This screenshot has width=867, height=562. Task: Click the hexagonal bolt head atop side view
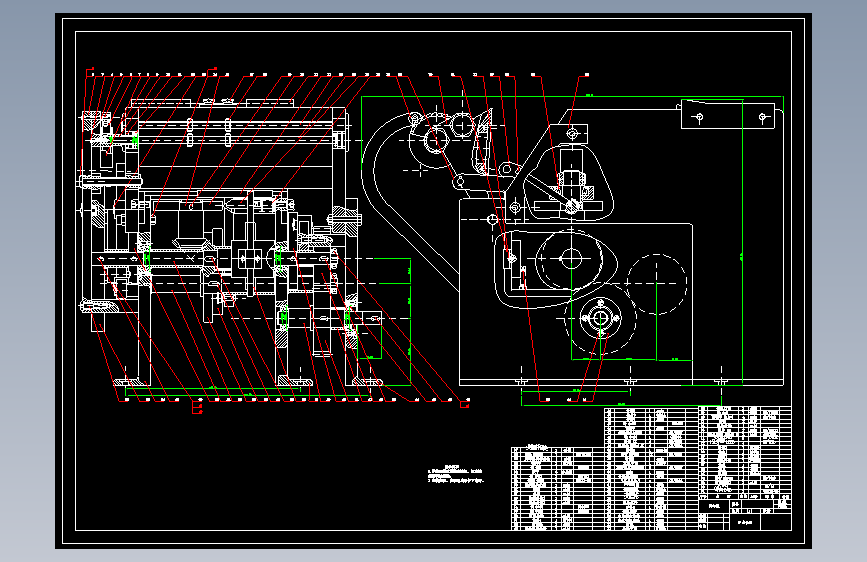point(572,133)
